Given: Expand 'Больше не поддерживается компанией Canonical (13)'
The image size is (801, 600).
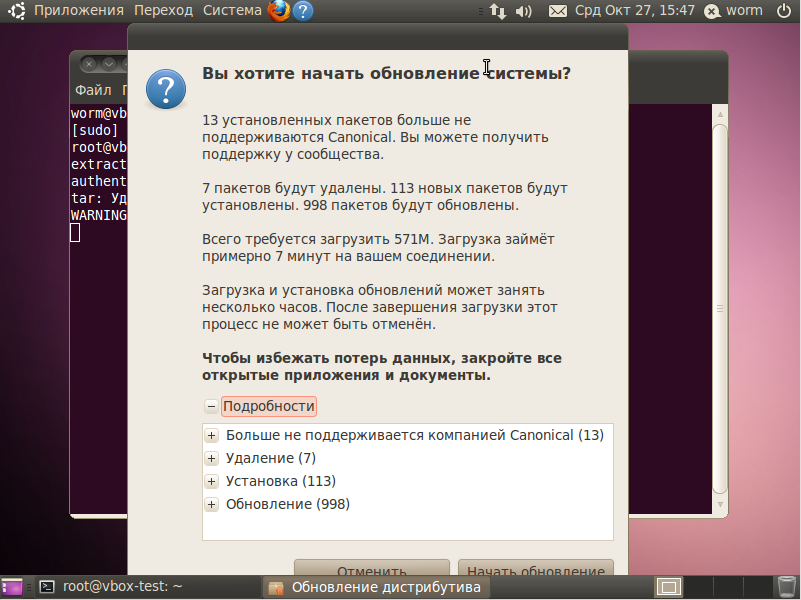Looking at the screenshot, I should 211,436.
